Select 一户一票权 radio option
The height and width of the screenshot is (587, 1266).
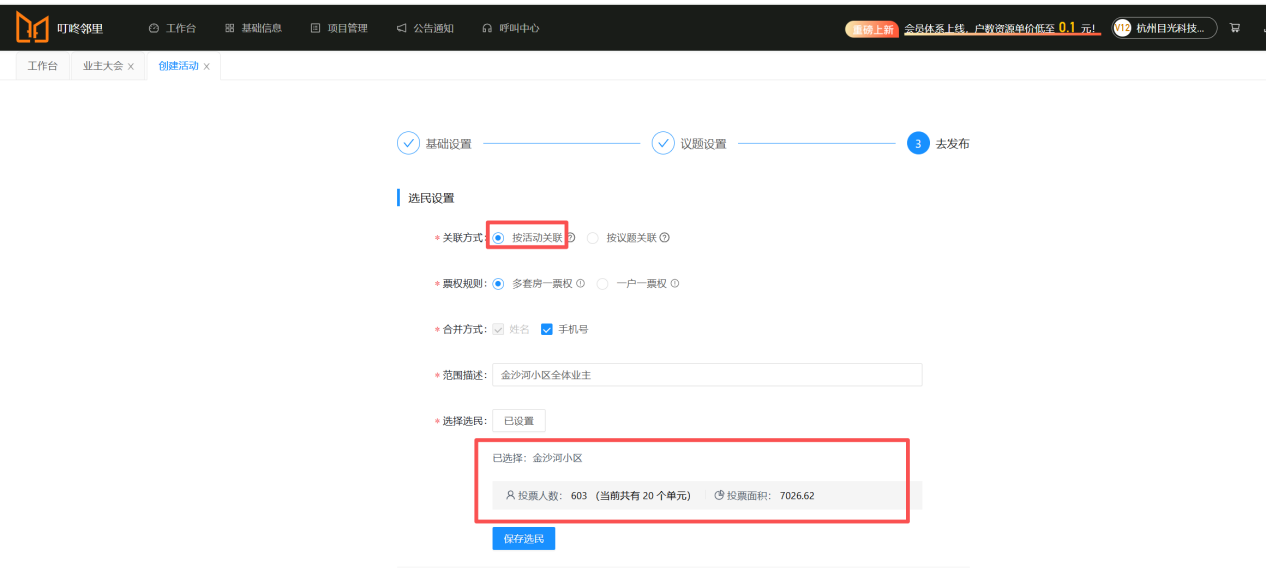pos(602,284)
